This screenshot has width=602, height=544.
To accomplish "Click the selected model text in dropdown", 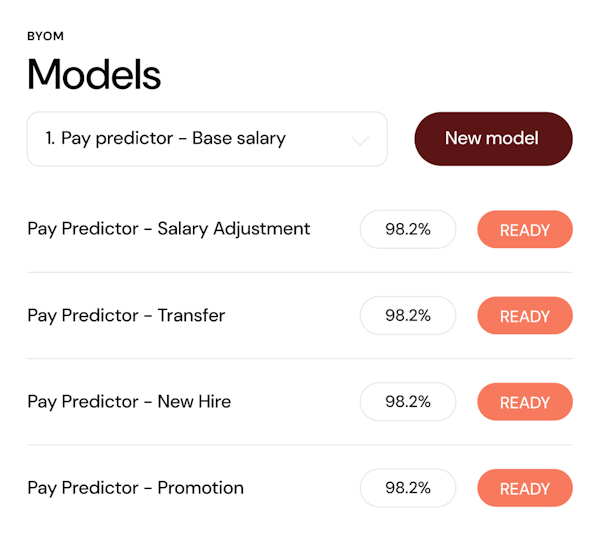I will tap(166, 139).
